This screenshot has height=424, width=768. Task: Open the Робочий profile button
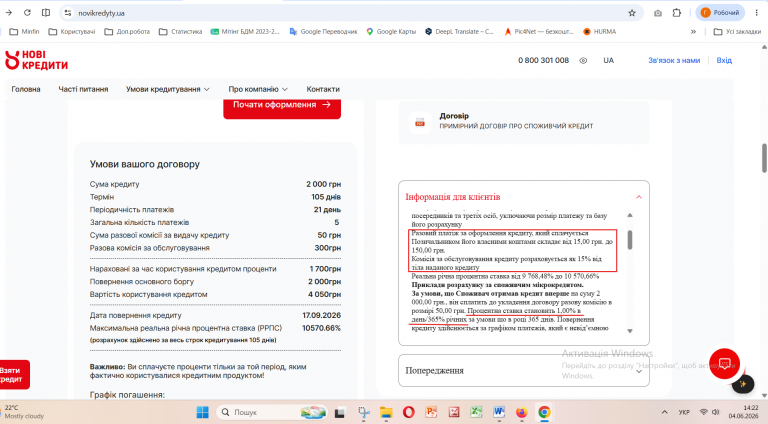(720, 13)
